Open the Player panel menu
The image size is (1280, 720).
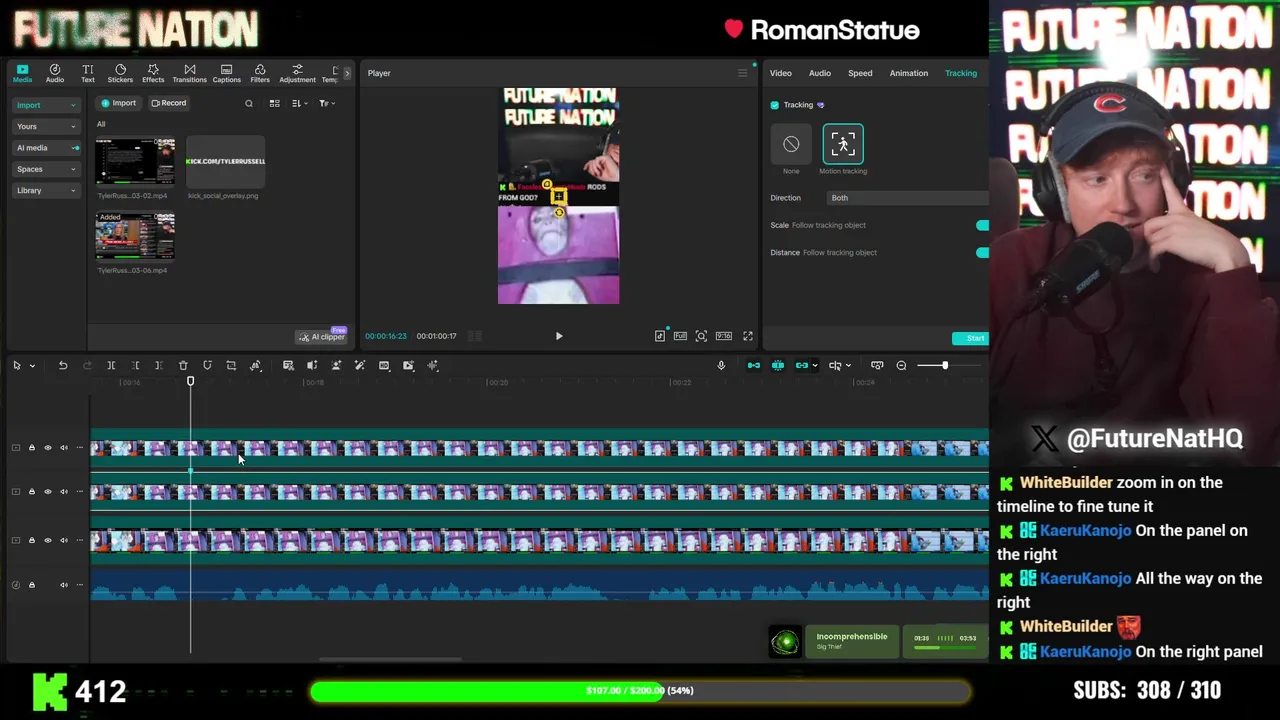click(742, 73)
